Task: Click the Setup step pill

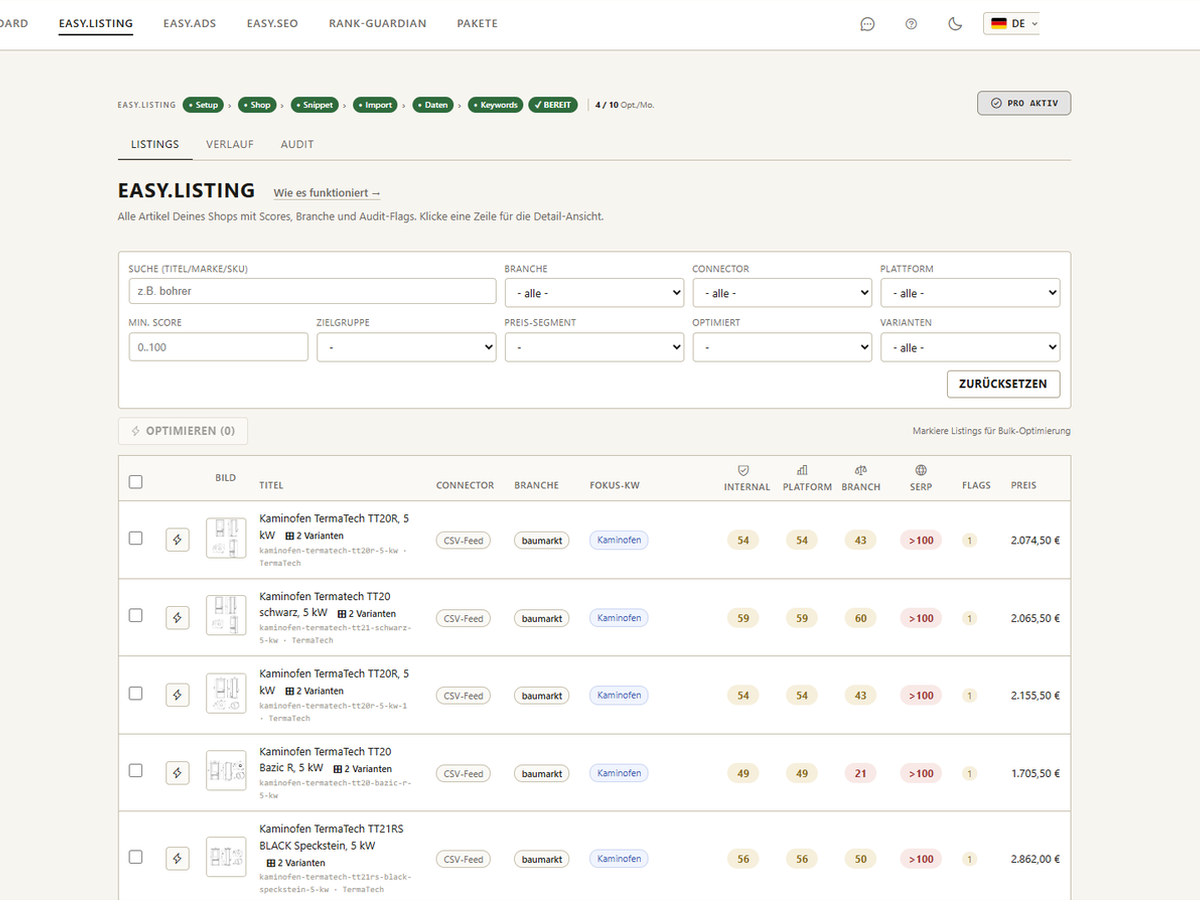Action: tap(204, 104)
